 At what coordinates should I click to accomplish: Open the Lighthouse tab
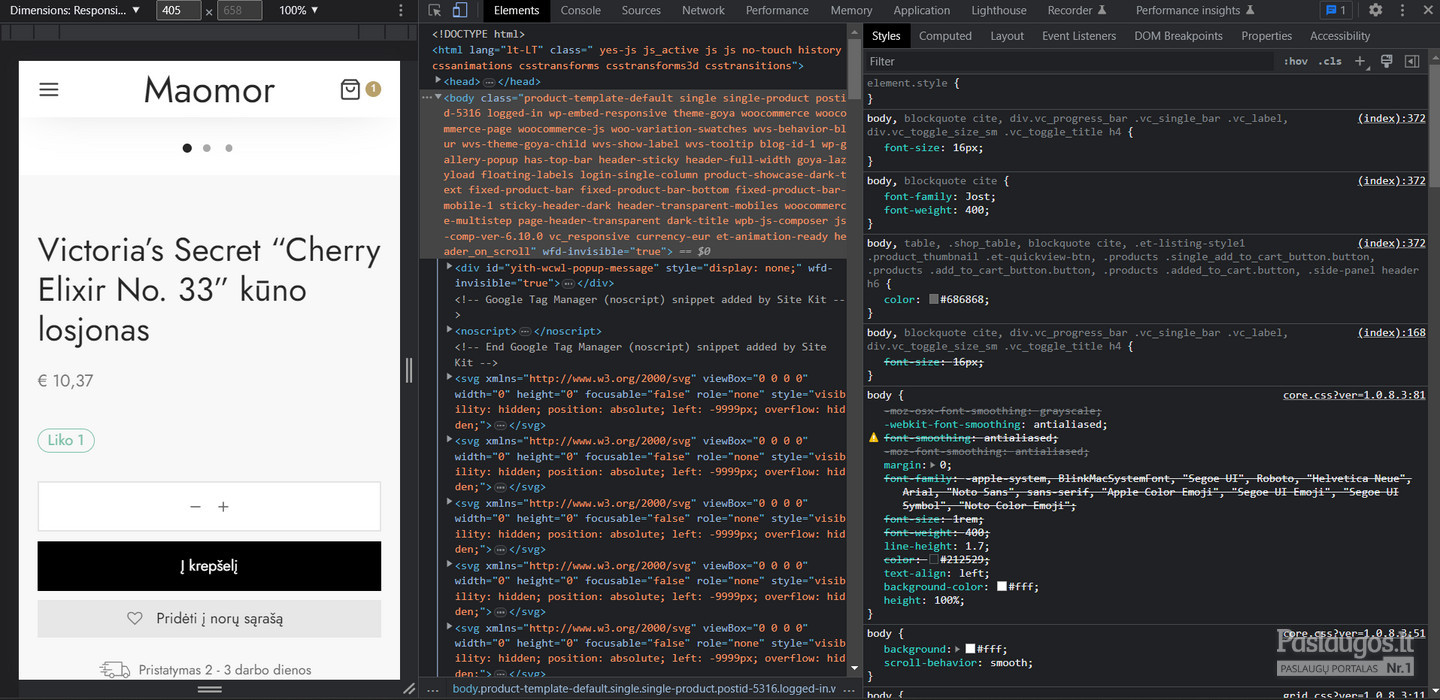point(999,10)
